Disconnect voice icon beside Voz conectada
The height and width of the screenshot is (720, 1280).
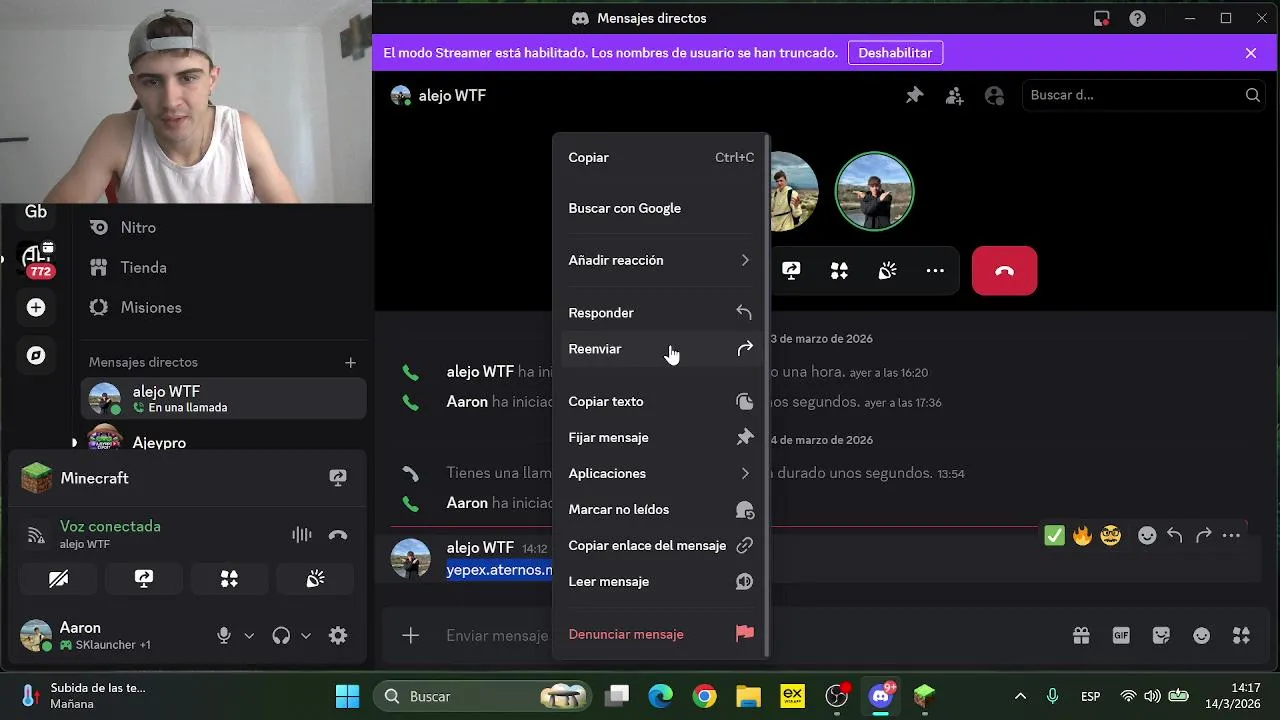click(338, 535)
